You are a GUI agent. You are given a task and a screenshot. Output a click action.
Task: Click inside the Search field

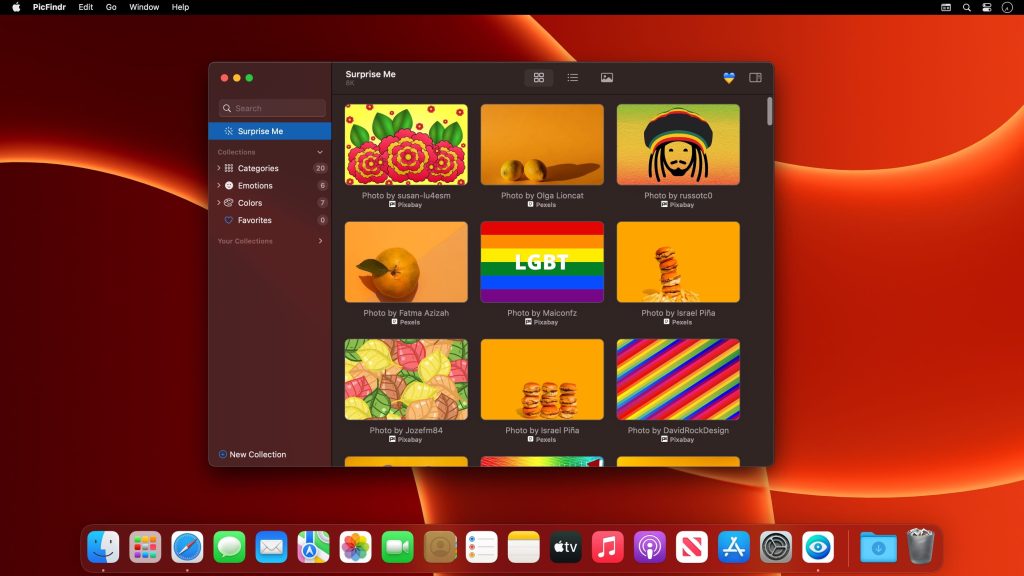[x=271, y=108]
